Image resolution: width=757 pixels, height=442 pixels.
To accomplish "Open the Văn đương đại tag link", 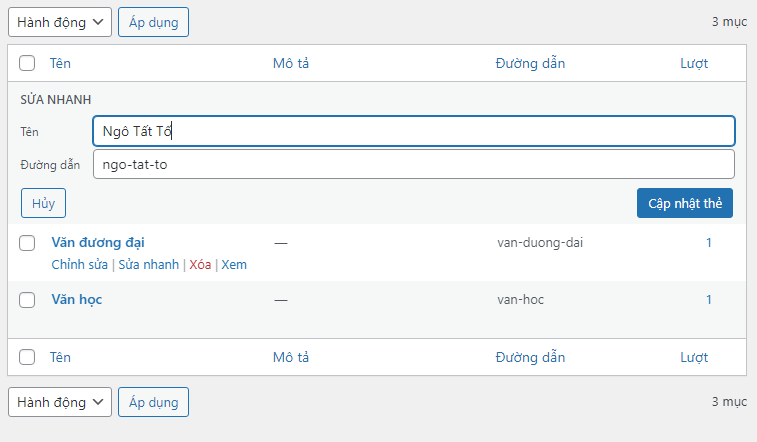I will [x=99, y=242].
